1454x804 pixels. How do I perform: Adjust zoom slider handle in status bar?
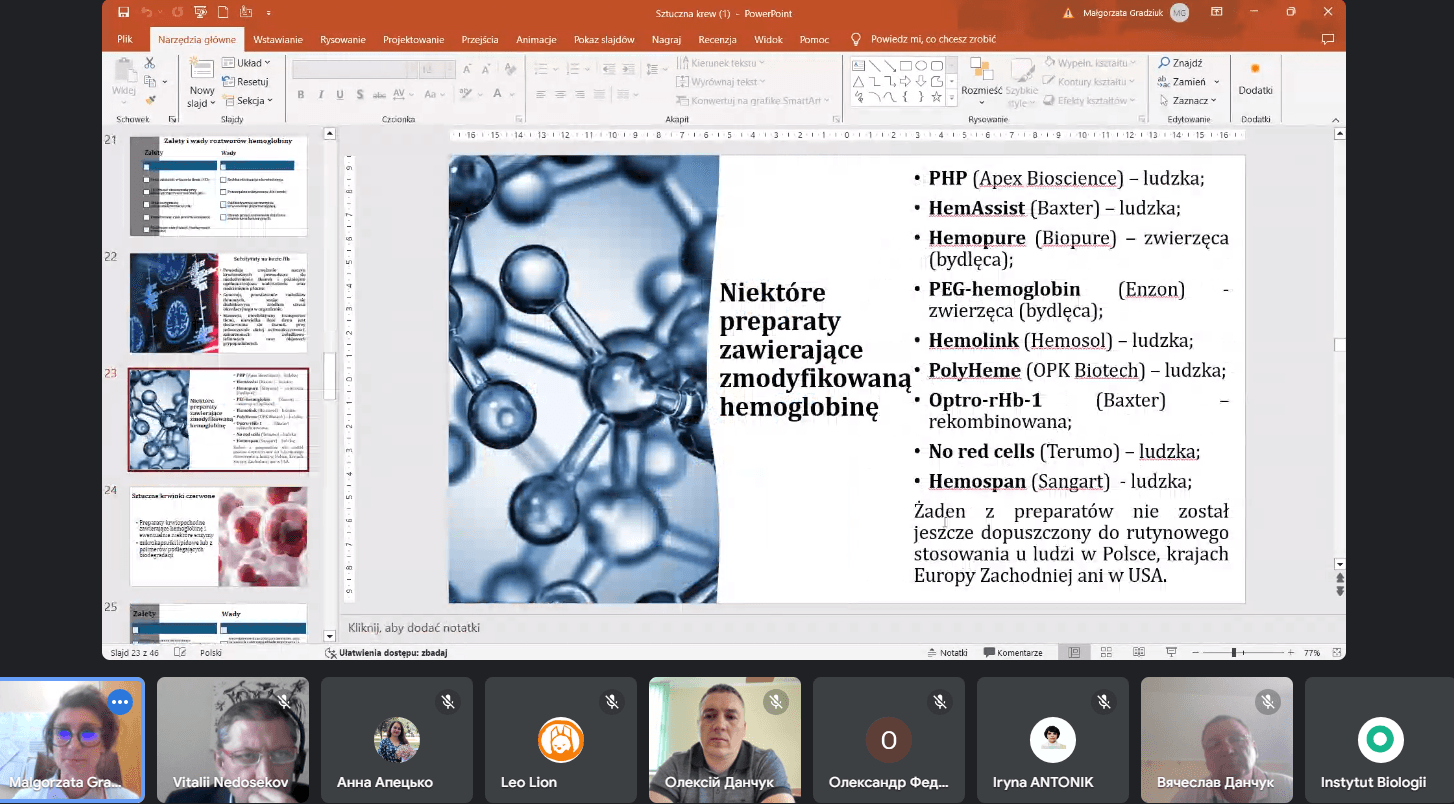coord(1234,652)
